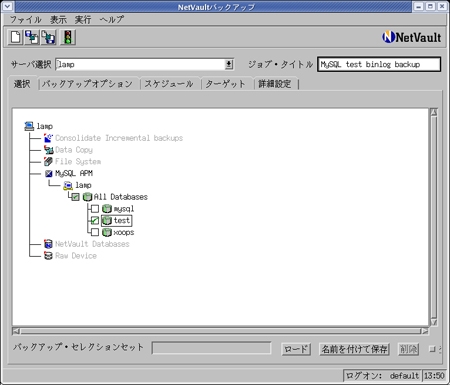The image size is (450, 385).
Task: Click the lamp instance icon under MySQL APM
Action: (68, 185)
